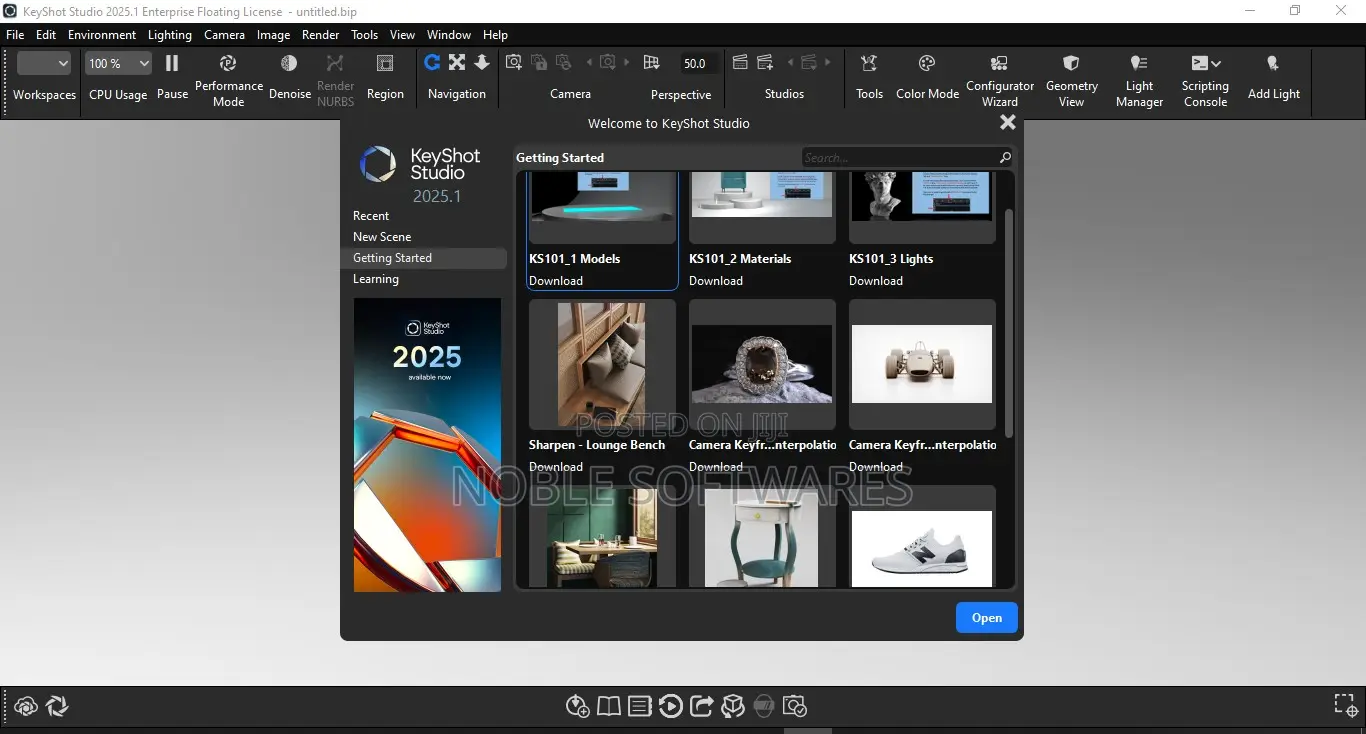The width and height of the screenshot is (1366, 734).
Task: Click the Getting Started list scrollbar
Action: 1009,322
